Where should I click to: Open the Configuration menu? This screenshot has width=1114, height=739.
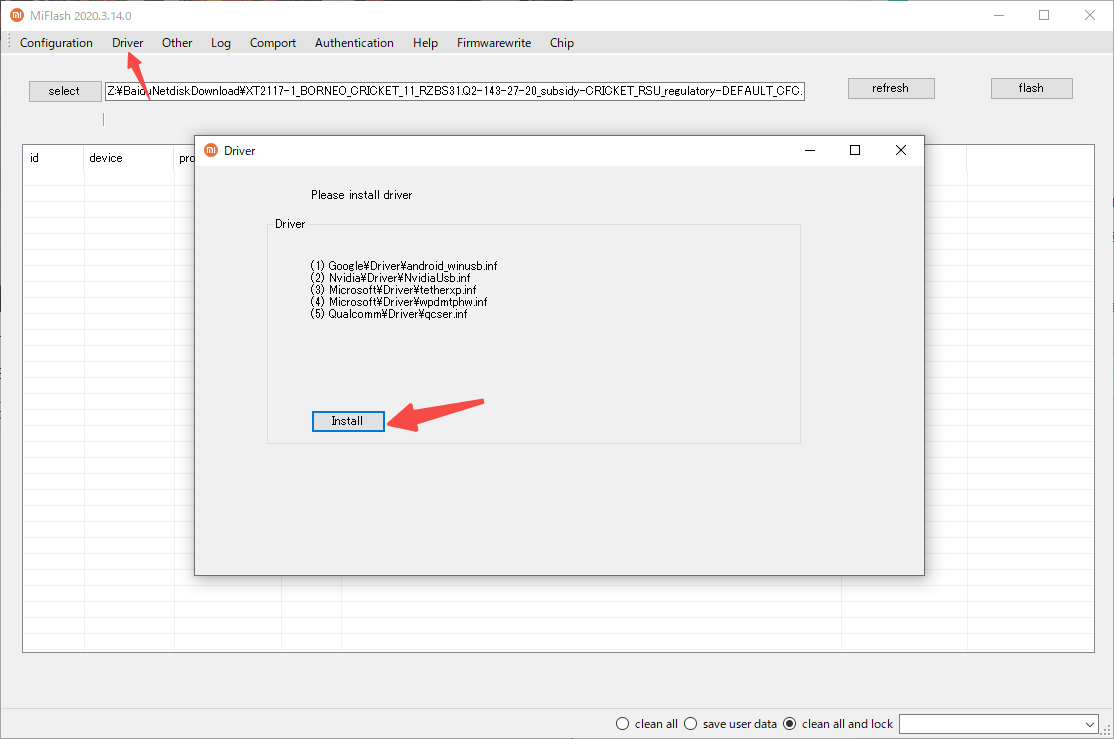56,43
